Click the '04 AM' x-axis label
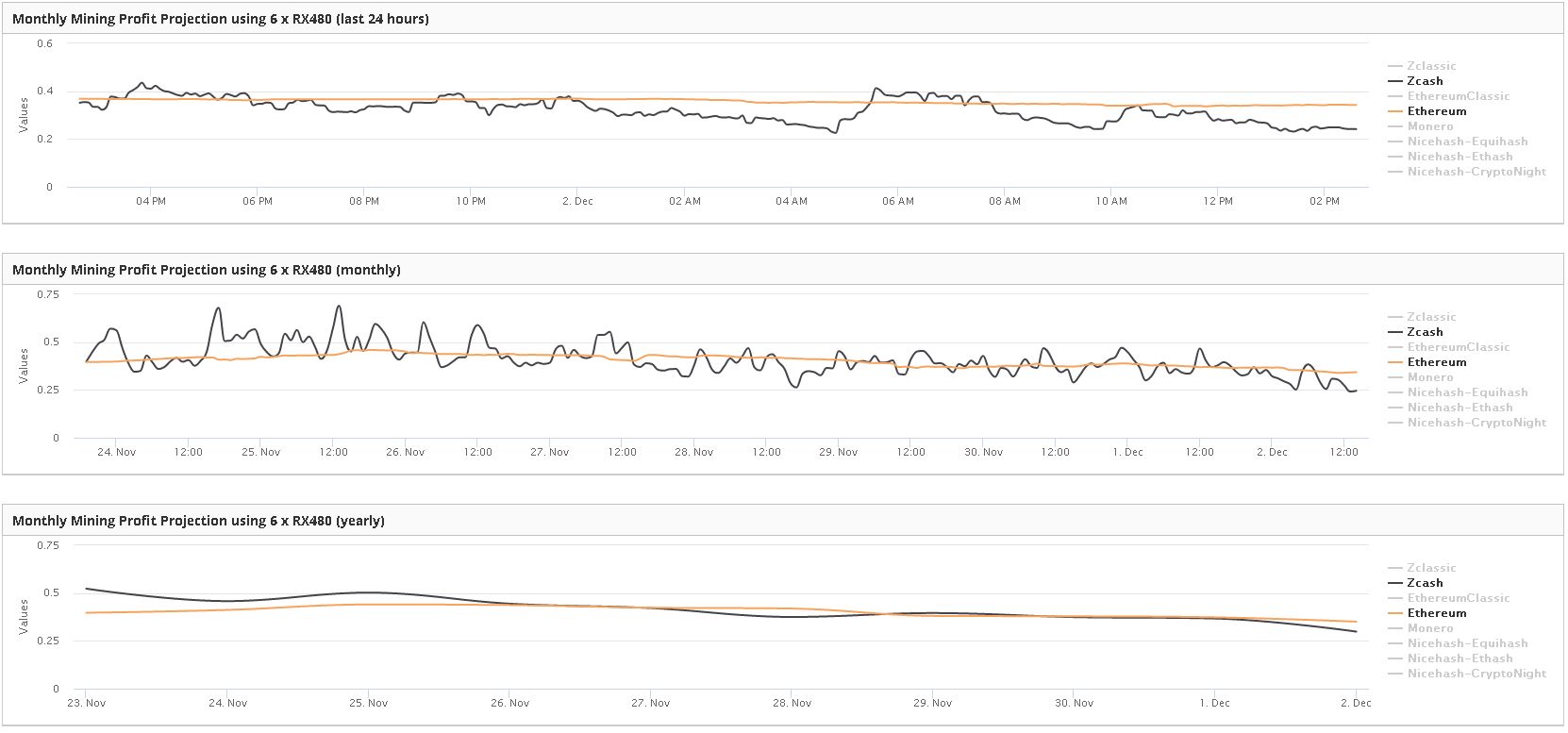Screen dimensions: 1568x733 click(792, 202)
